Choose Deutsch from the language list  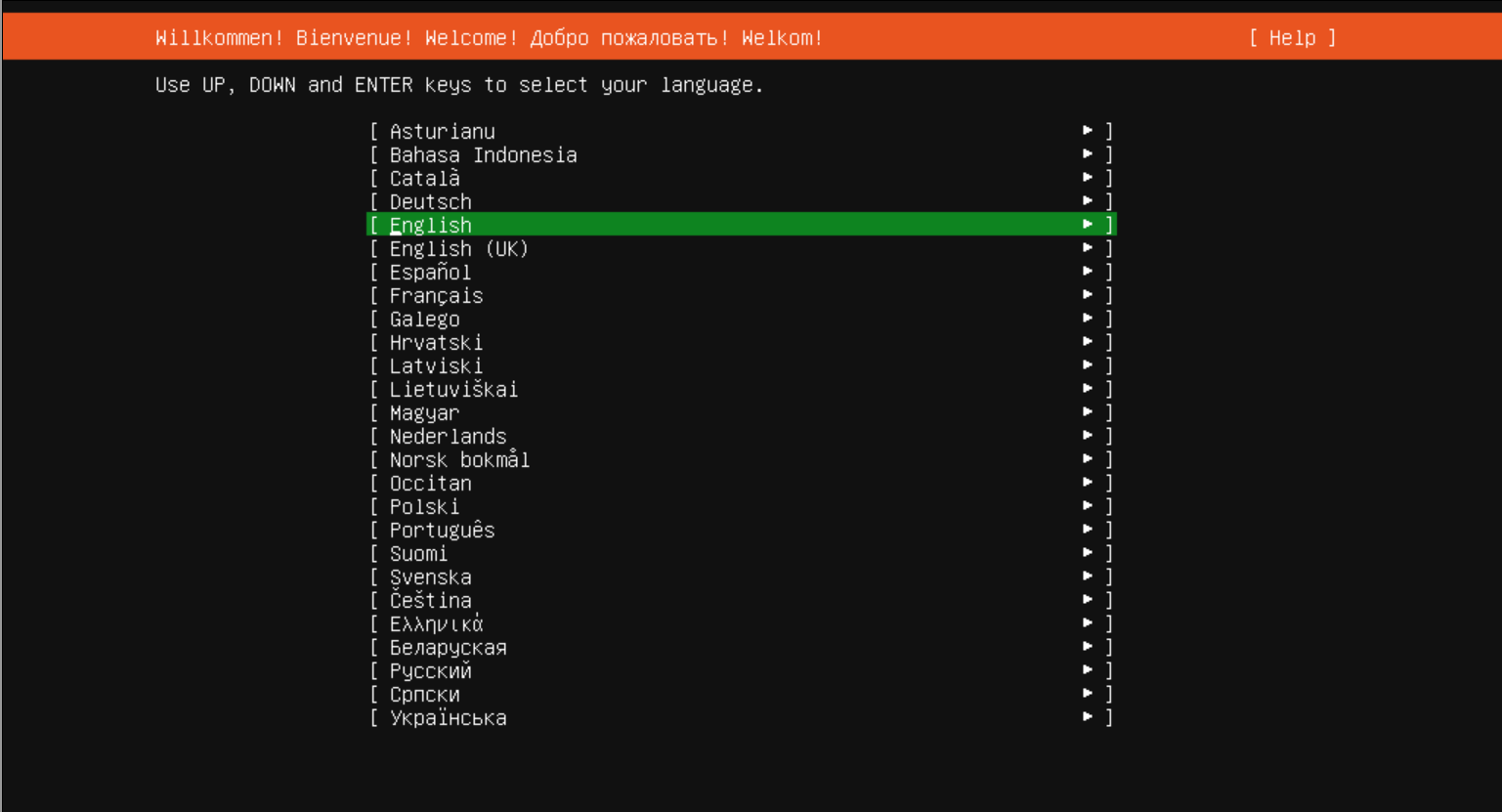click(431, 202)
